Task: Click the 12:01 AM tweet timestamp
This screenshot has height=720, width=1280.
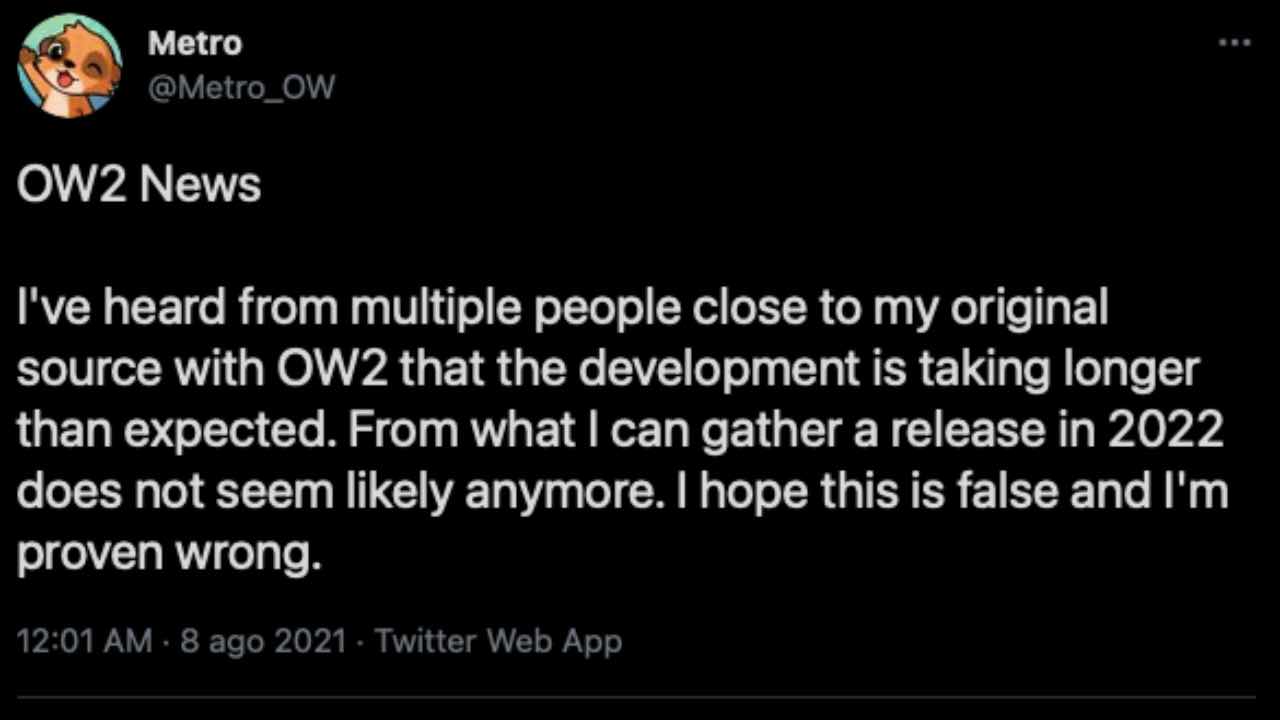Action: pyautogui.click(x=85, y=640)
